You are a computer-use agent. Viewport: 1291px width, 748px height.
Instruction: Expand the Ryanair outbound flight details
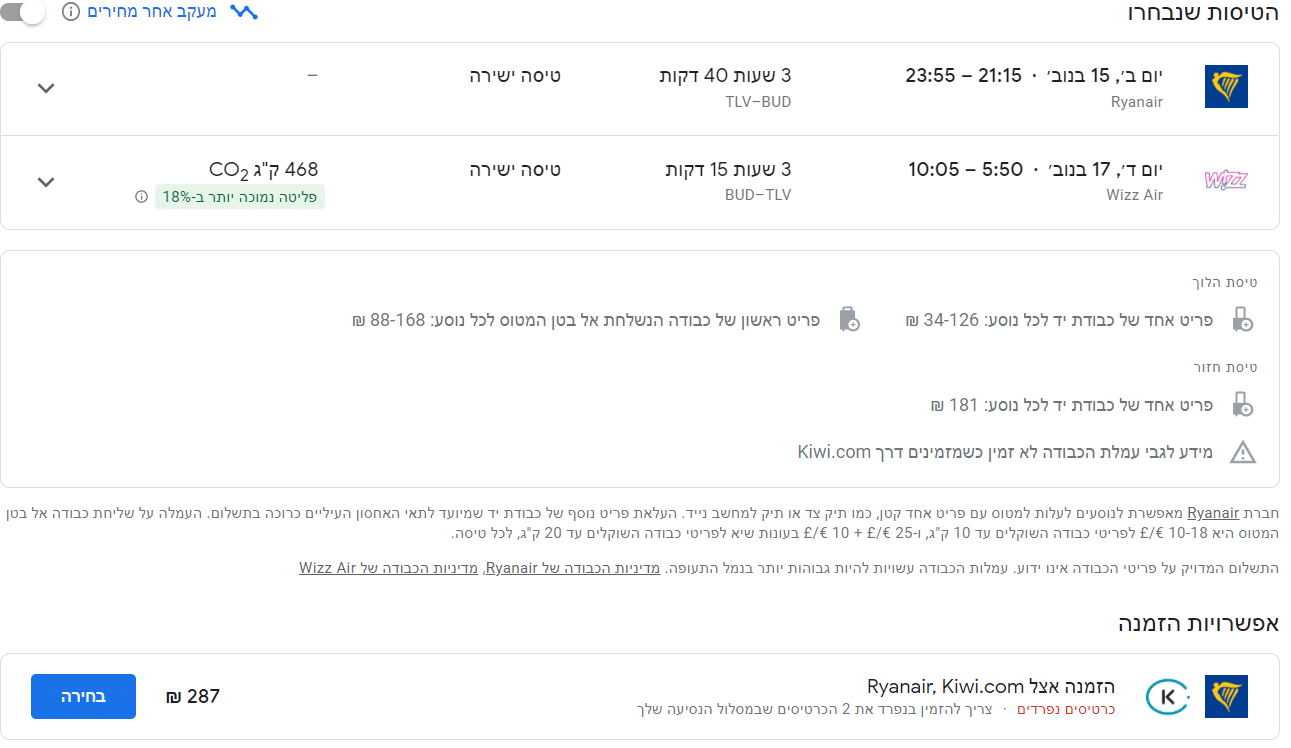tap(46, 88)
